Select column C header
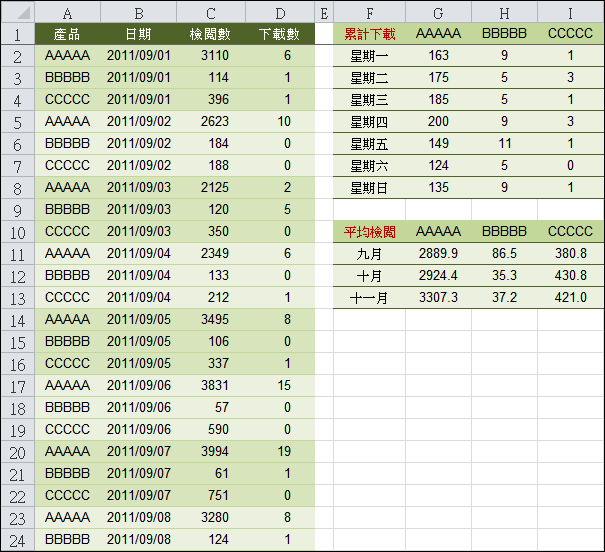Image resolution: width=605 pixels, height=552 pixels. pos(211,12)
